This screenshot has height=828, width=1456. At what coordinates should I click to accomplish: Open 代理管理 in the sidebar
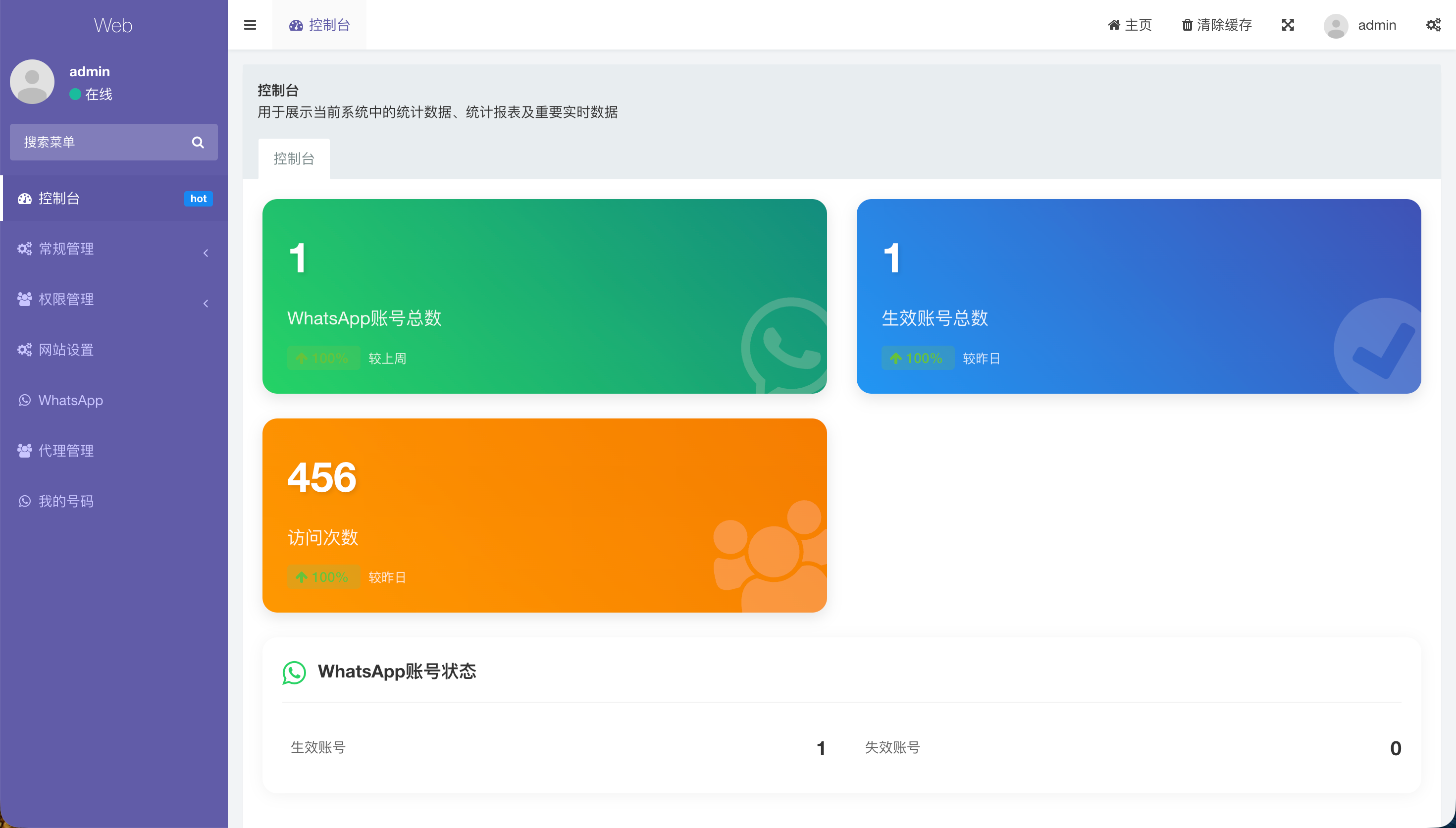[114, 451]
